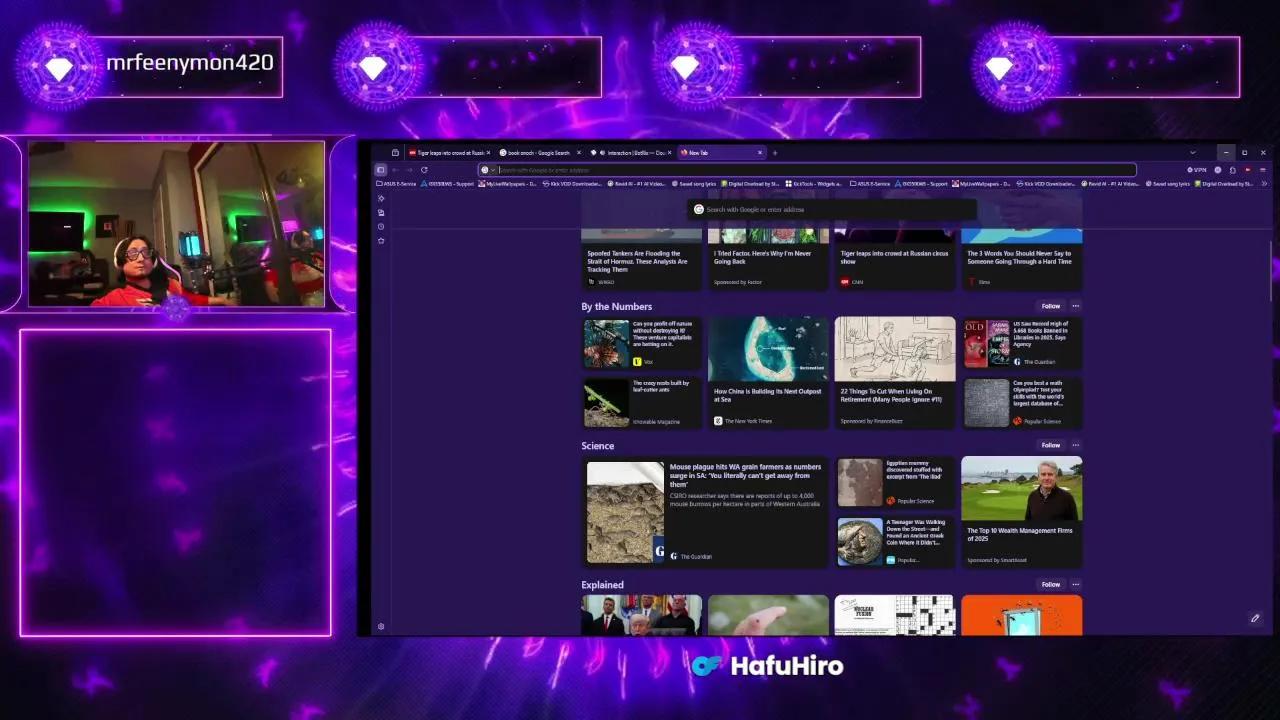Click the customize pencil icon on New Tab page
This screenshot has height=720, width=1280.
pos(1255,618)
